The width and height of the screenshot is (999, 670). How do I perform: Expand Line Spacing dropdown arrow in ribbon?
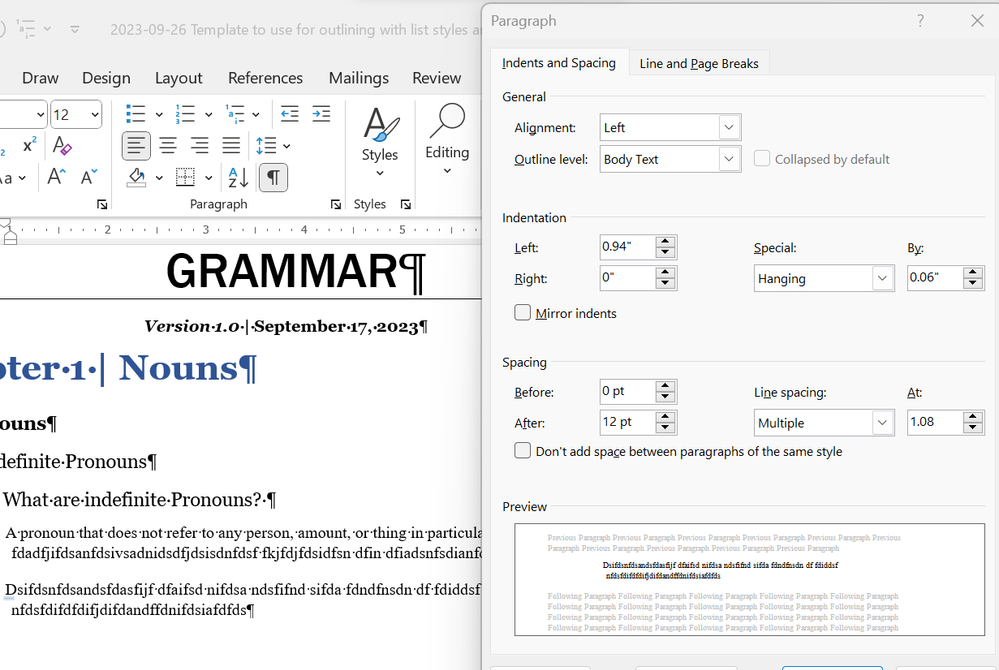pos(287,146)
